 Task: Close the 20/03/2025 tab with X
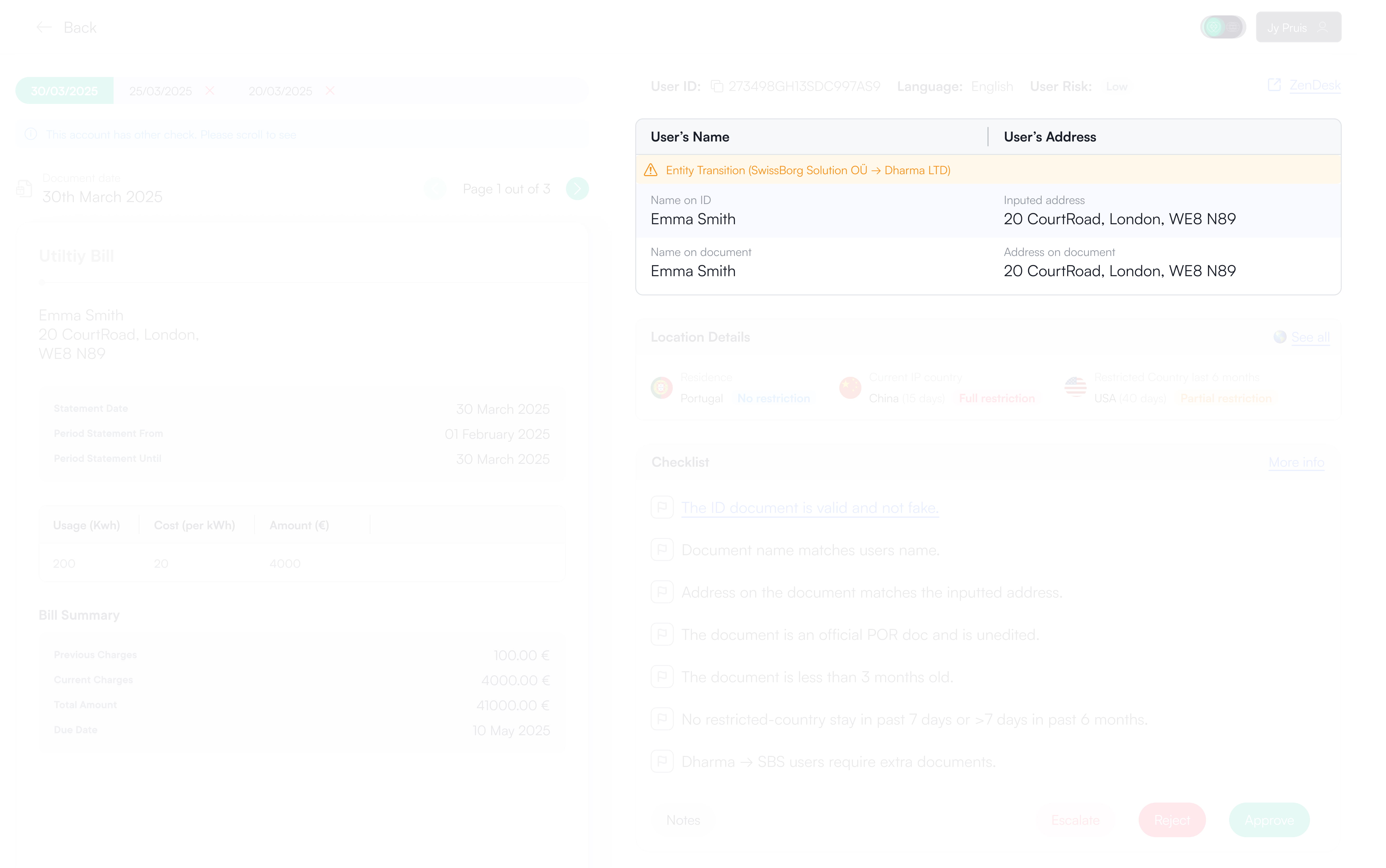point(330,91)
